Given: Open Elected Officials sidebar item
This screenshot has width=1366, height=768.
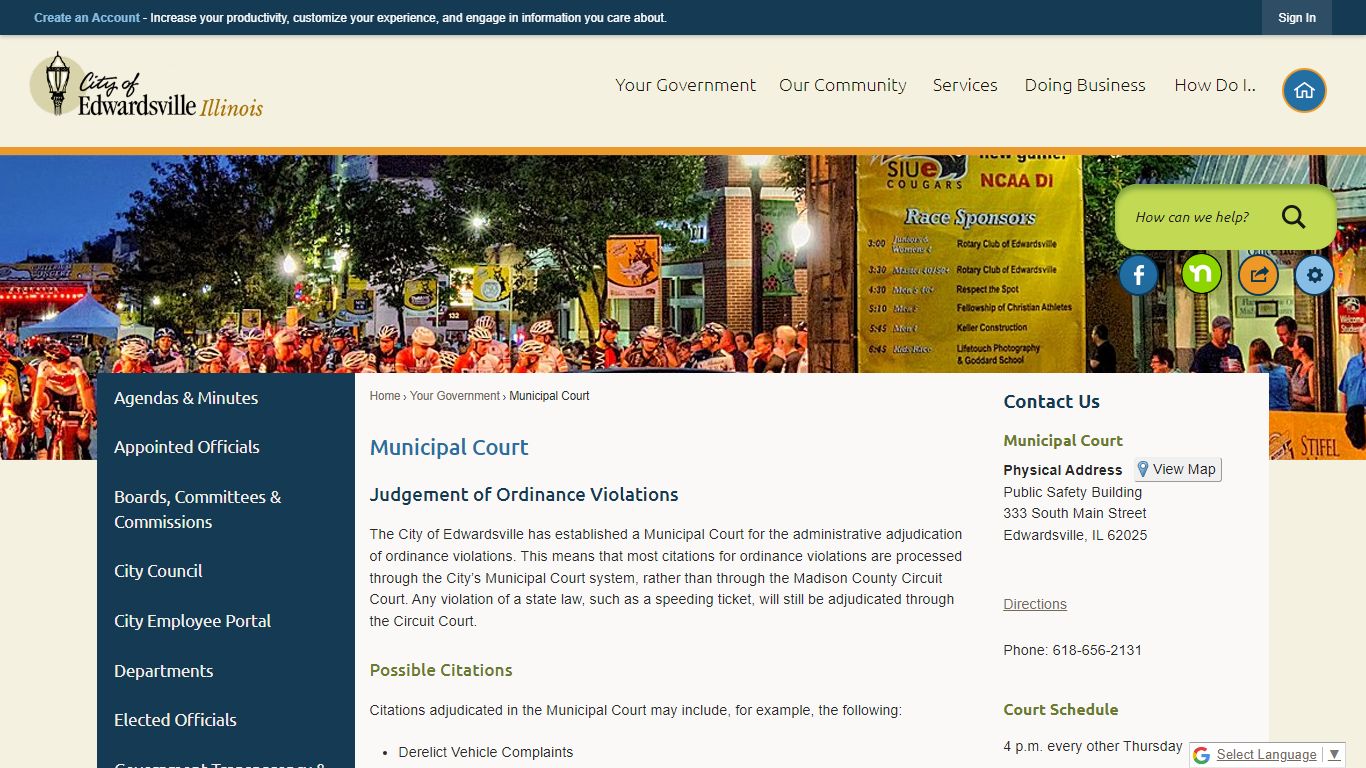Looking at the screenshot, I should click(226, 720).
